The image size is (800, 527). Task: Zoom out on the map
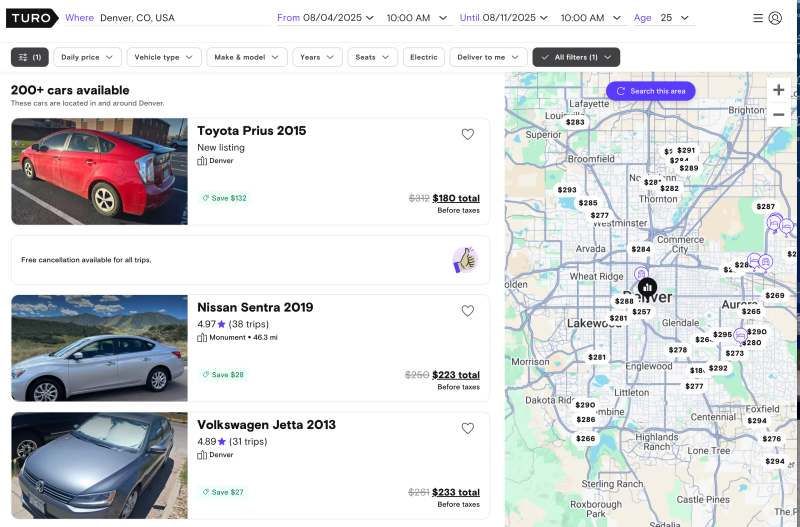[779, 115]
